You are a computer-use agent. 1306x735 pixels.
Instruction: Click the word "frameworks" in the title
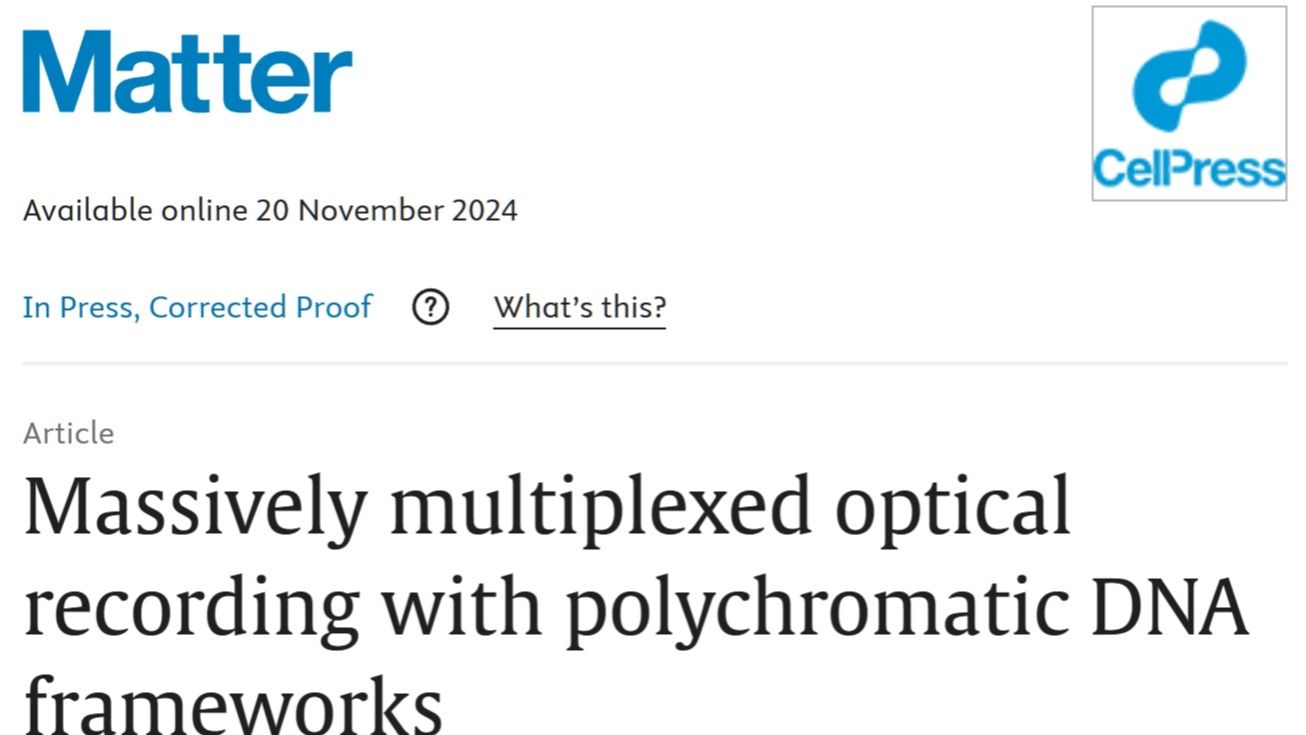point(232,703)
